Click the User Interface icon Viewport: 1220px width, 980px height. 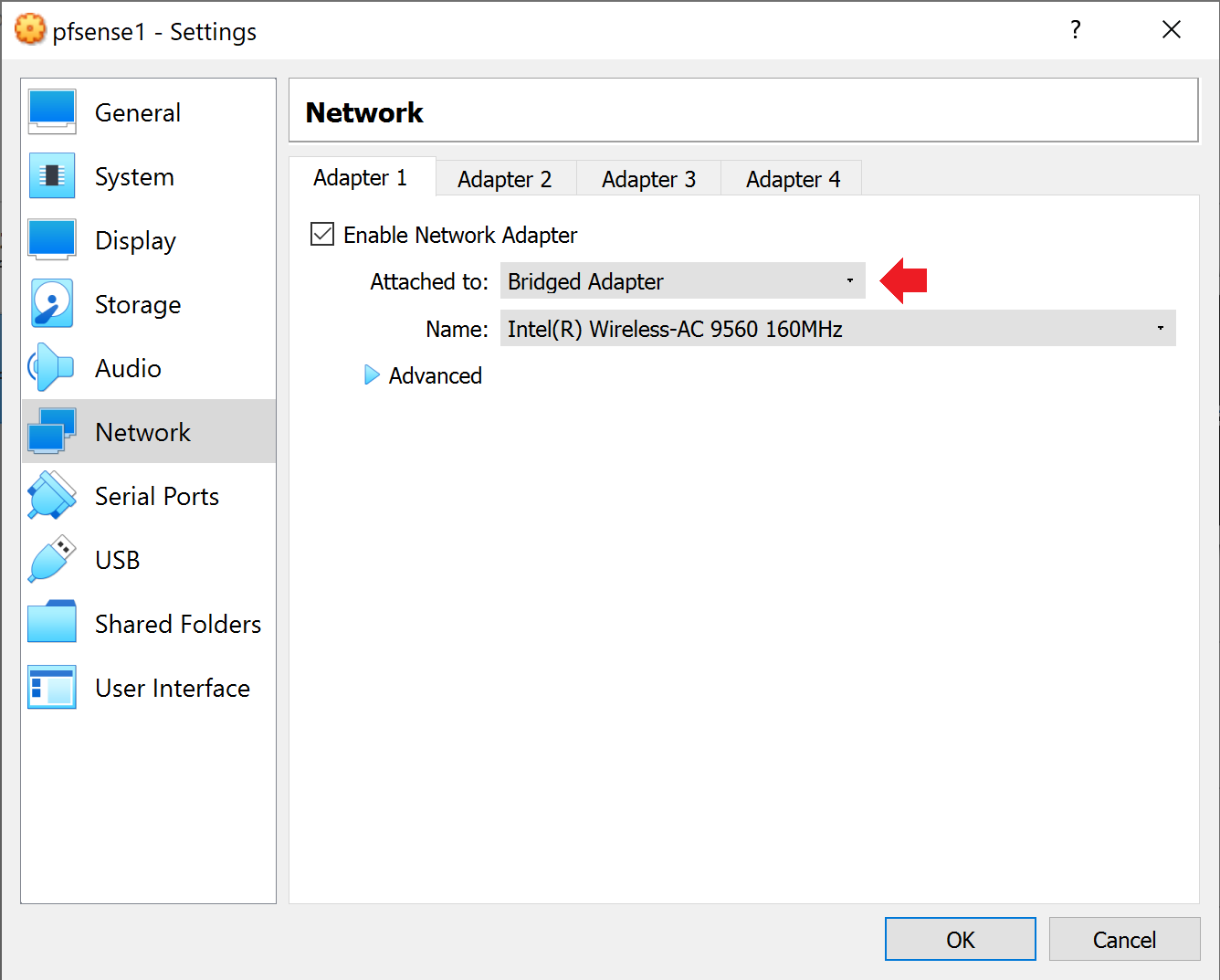52,688
